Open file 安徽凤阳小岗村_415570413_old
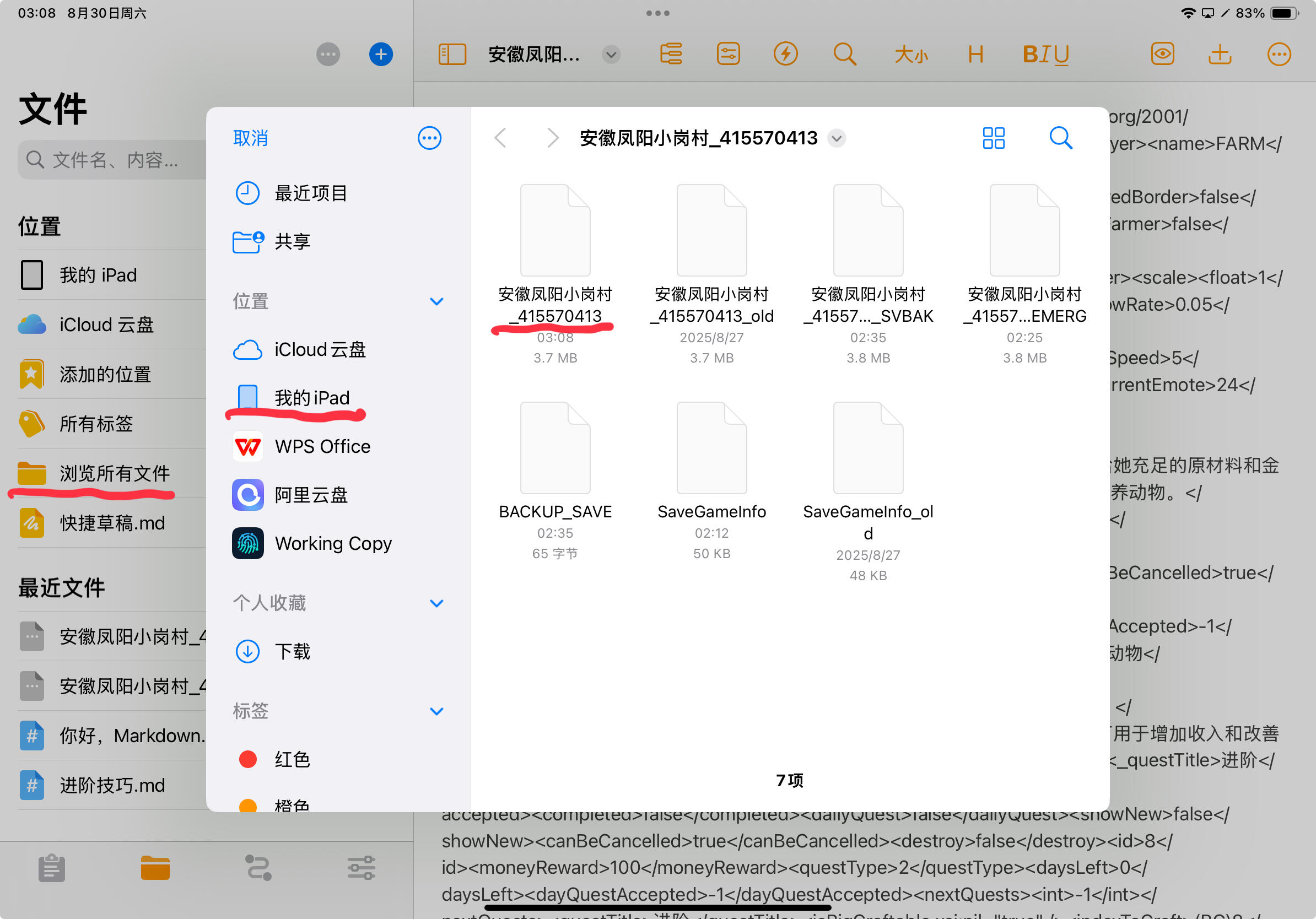The height and width of the screenshot is (919, 1316). 711,274
